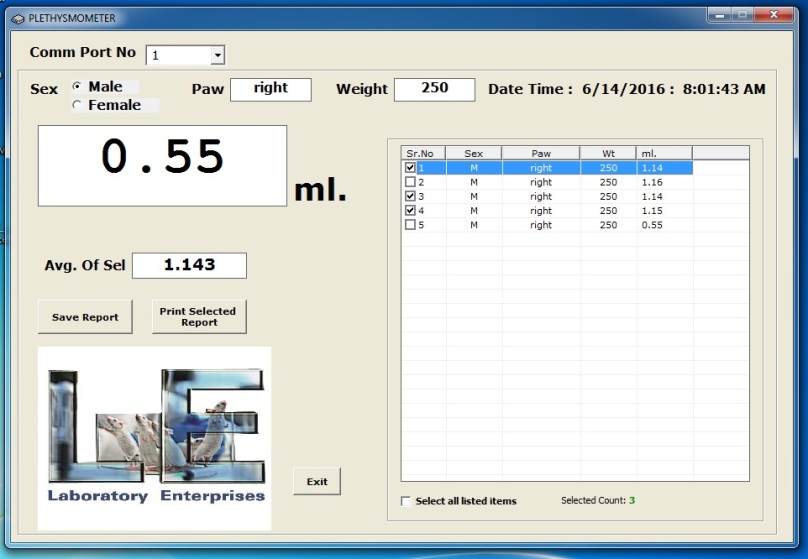Image resolution: width=808 pixels, height=559 pixels.
Task: Click the Plethysmometer title bar app icon
Action: pyautogui.click(x=18, y=19)
